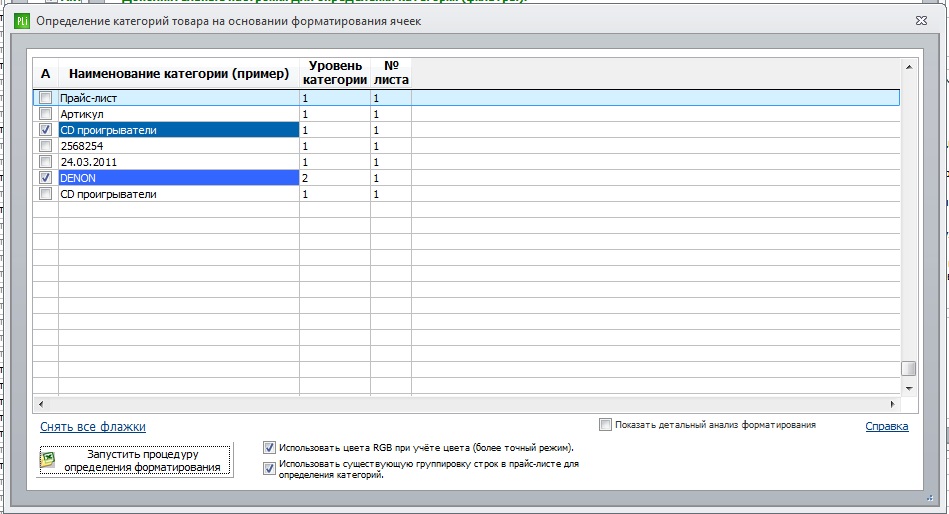Click the sheet number in Артикул row
The image size is (949, 514).
click(x=391, y=114)
